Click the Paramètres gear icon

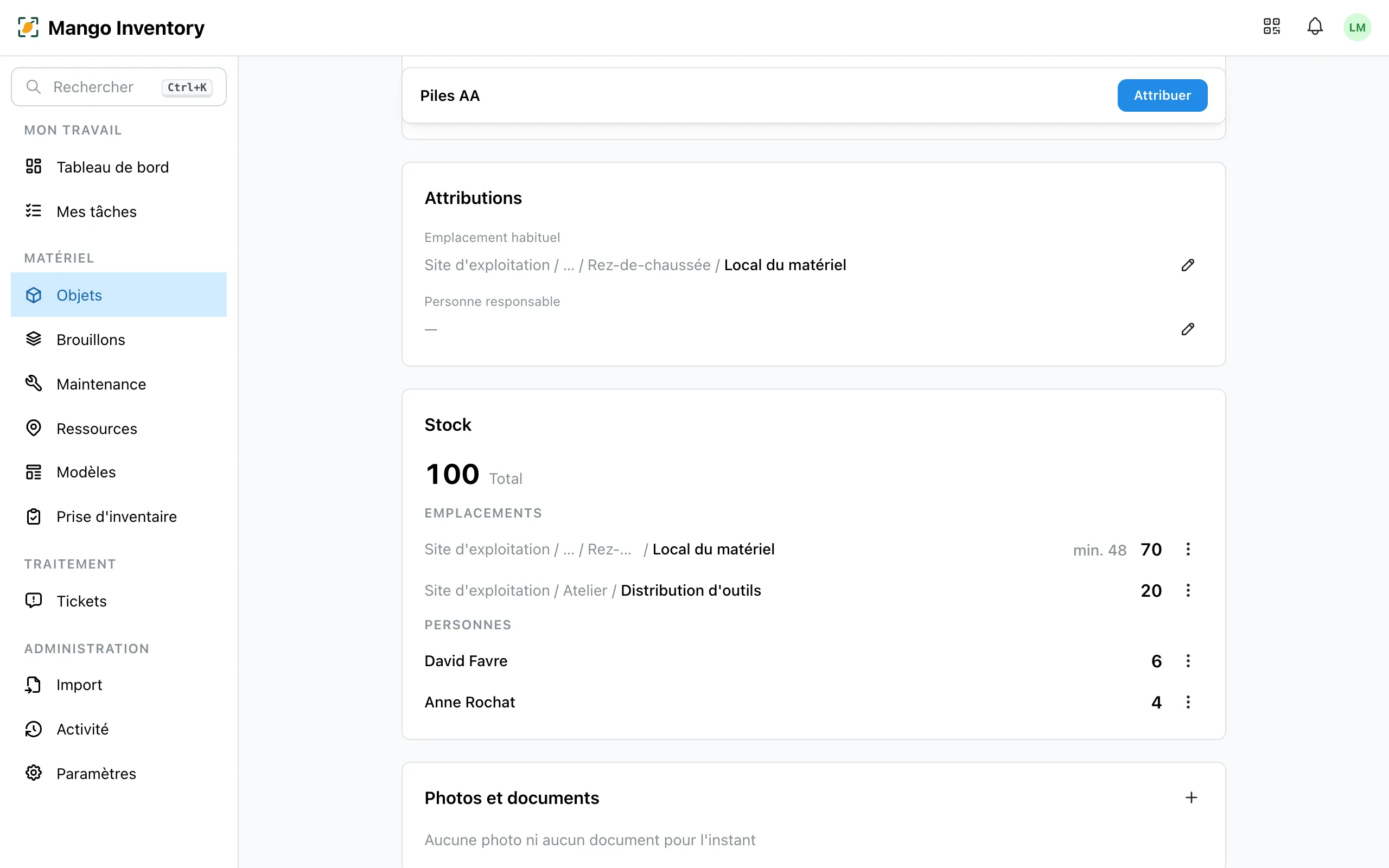(x=34, y=773)
